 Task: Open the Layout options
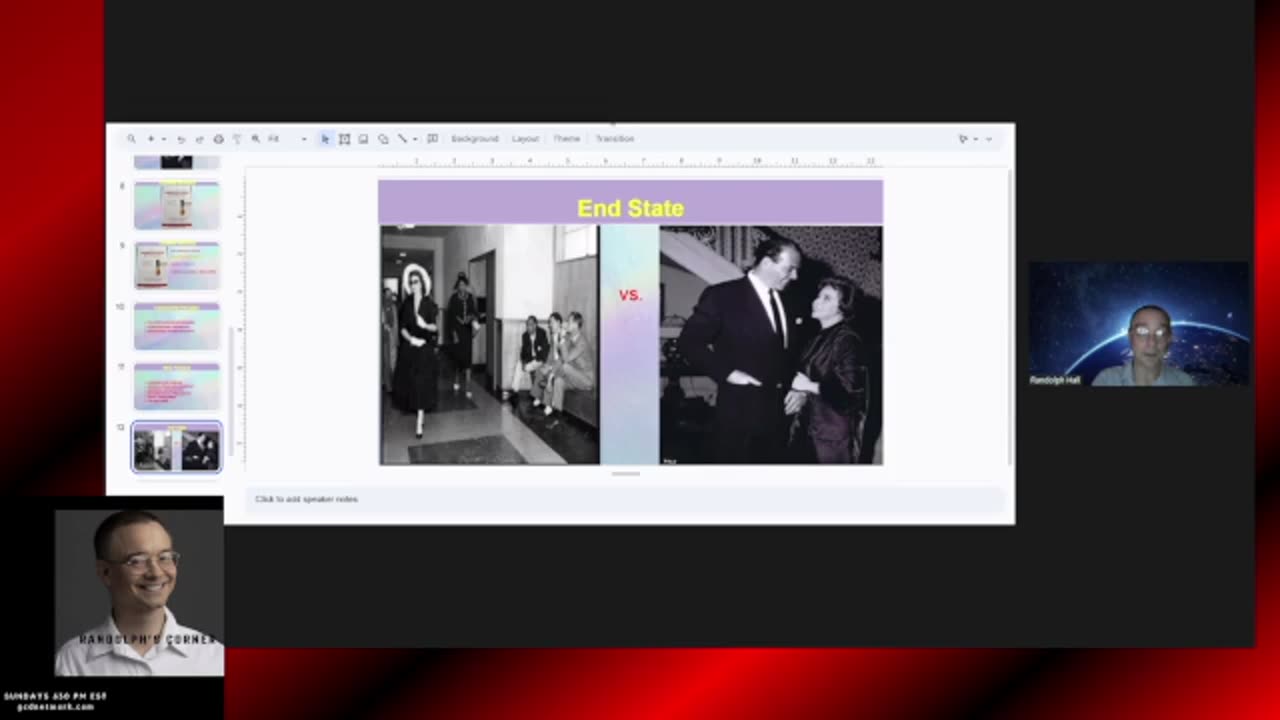525,139
